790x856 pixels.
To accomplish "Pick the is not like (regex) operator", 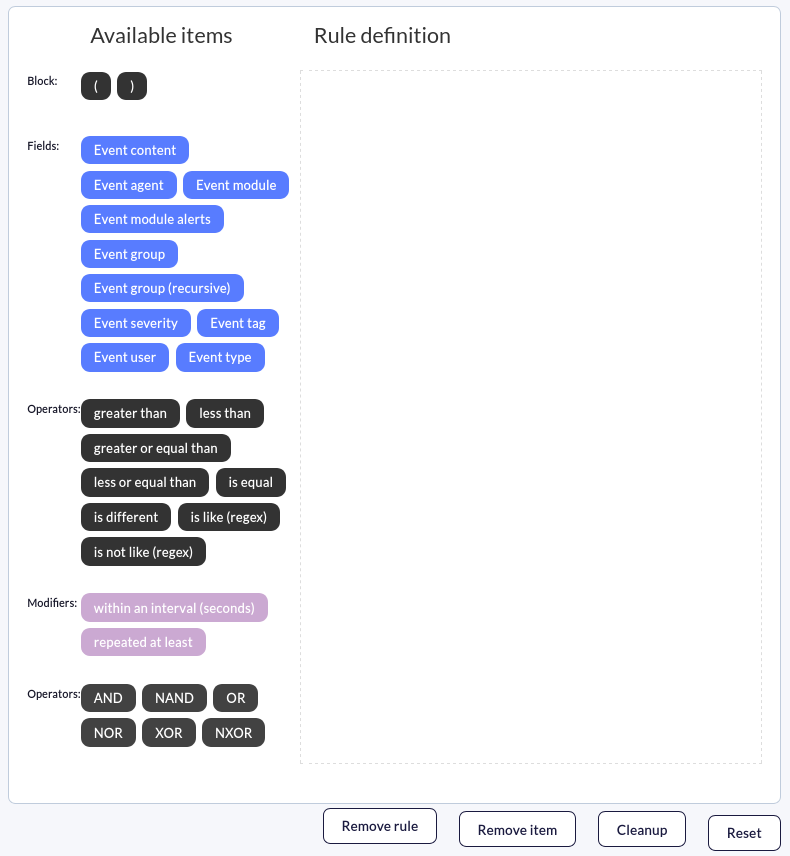I will (144, 552).
